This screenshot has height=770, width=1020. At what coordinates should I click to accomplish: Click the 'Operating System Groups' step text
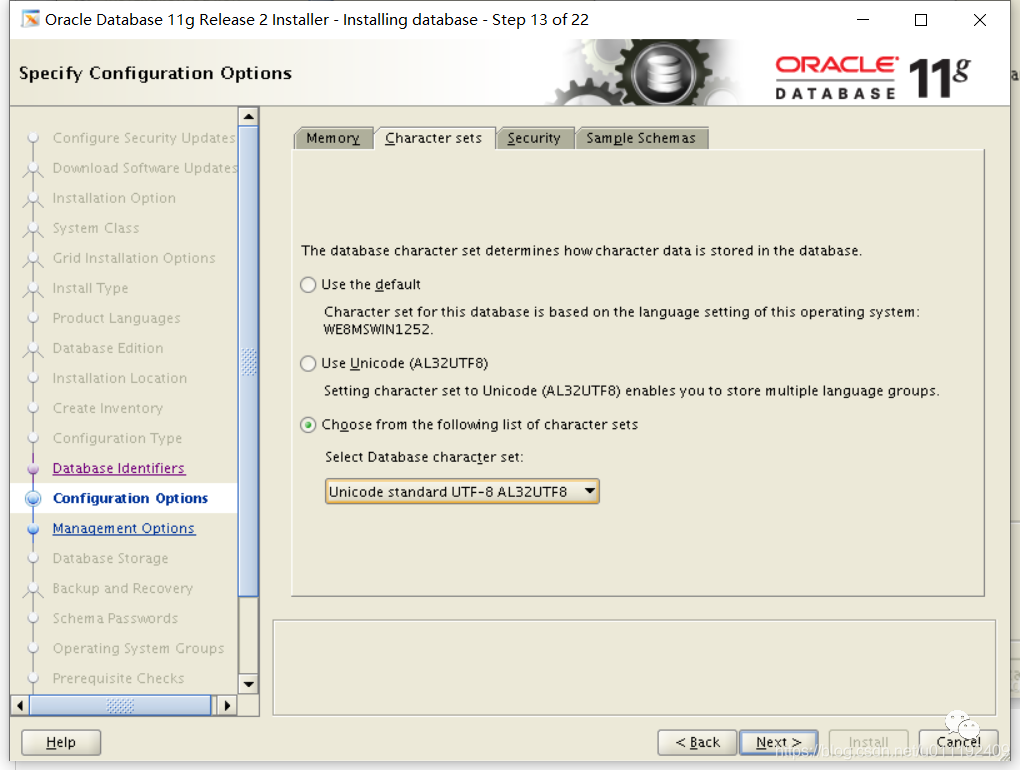click(139, 648)
